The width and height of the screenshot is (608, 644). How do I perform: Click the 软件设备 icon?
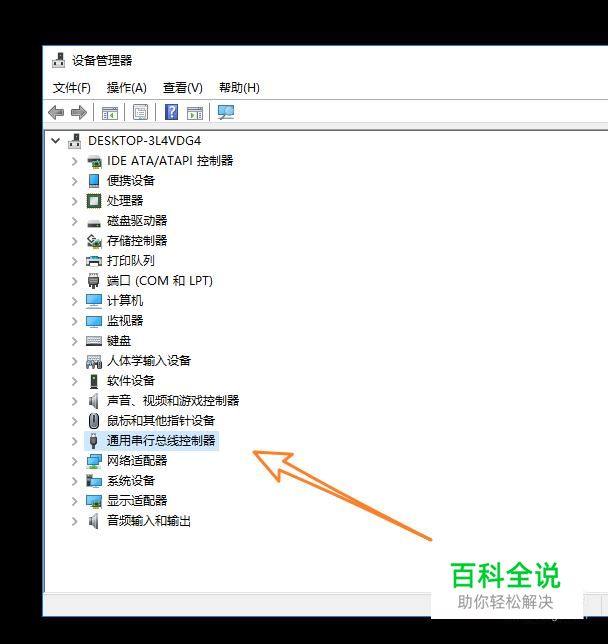coord(94,381)
